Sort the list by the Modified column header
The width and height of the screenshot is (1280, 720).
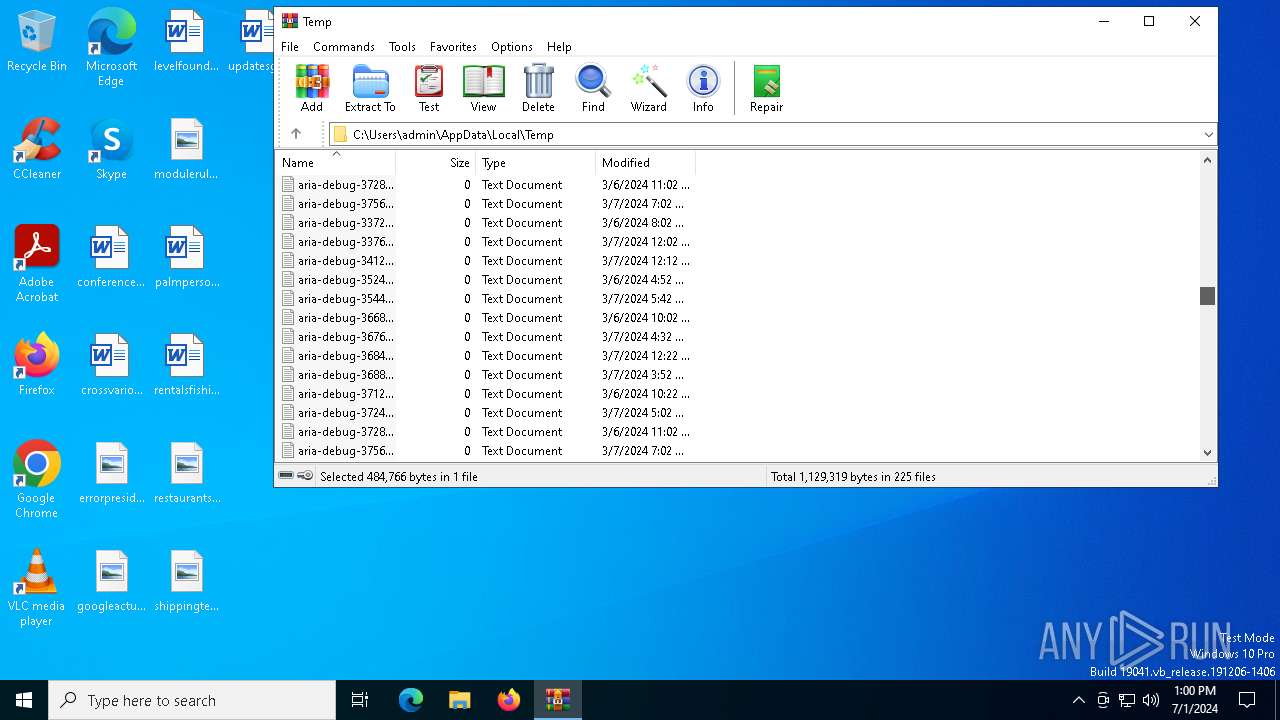[x=646, y=162]
